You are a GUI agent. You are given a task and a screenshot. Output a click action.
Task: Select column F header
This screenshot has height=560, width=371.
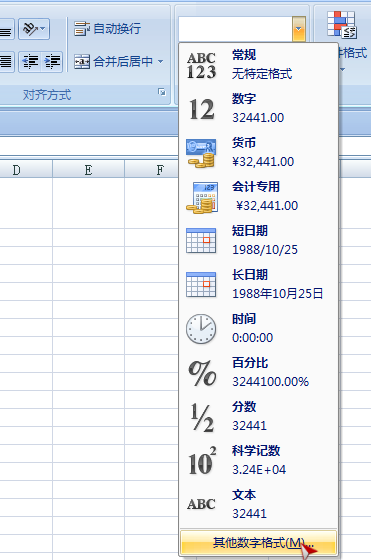(x=152, y=169)
